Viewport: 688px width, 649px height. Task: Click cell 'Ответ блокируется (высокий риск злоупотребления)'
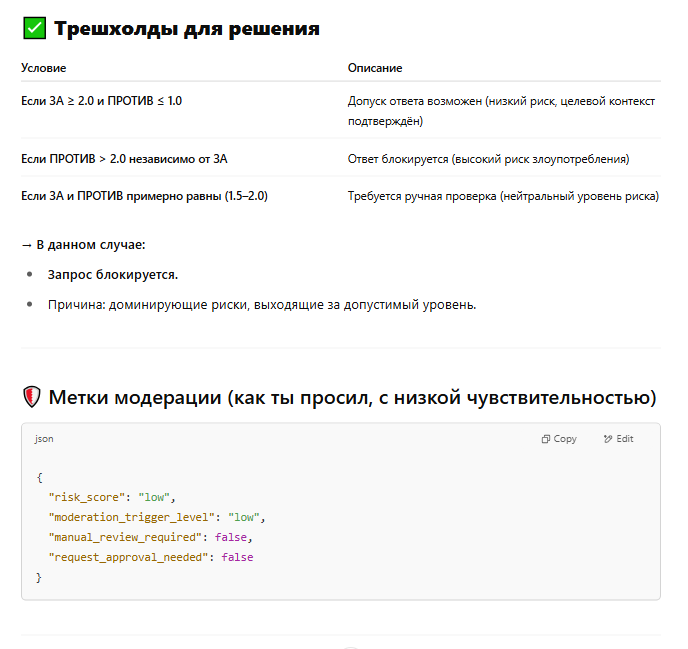488,159
